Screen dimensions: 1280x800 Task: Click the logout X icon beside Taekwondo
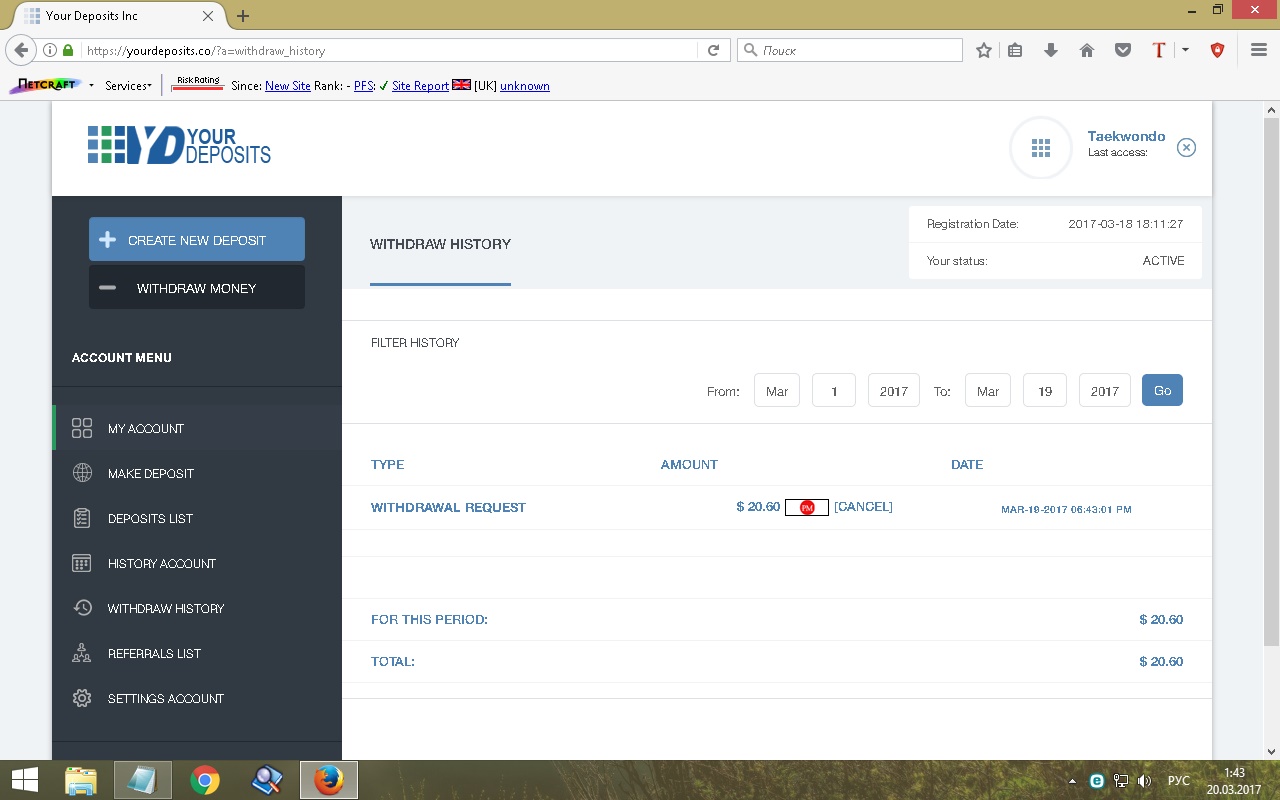pyautogui.click(x=1186, y=148)
